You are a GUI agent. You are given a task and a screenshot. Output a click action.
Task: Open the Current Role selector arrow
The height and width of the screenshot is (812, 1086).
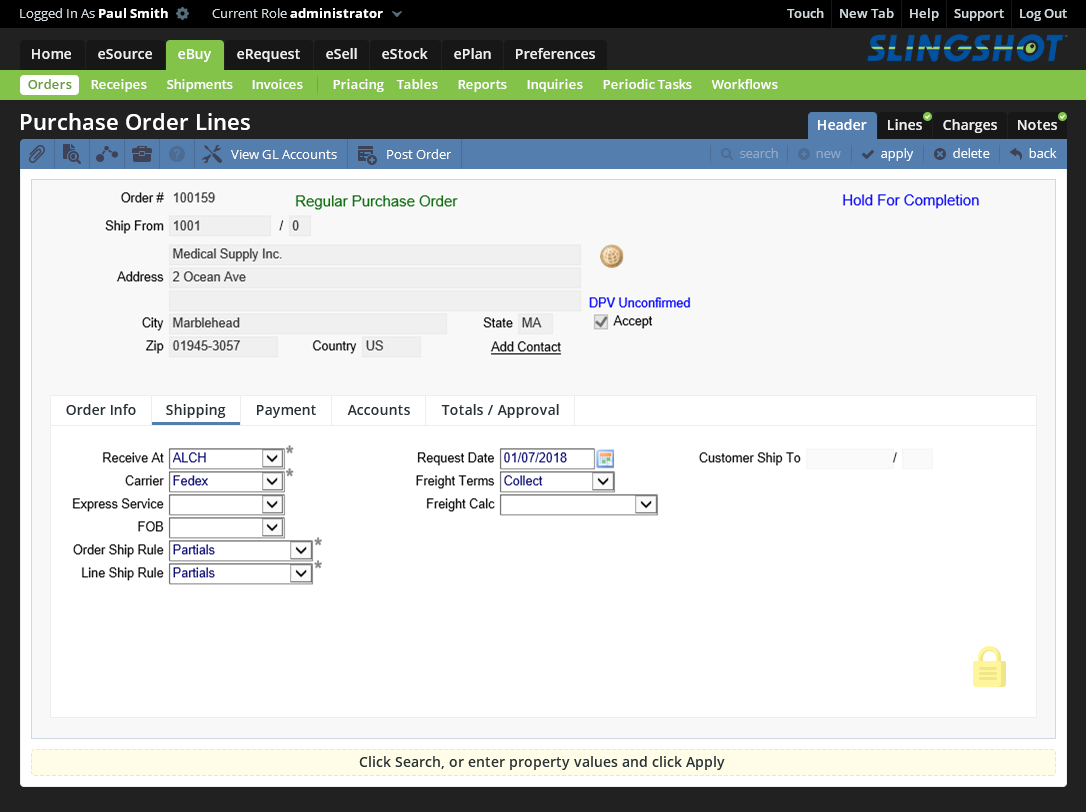397,14
